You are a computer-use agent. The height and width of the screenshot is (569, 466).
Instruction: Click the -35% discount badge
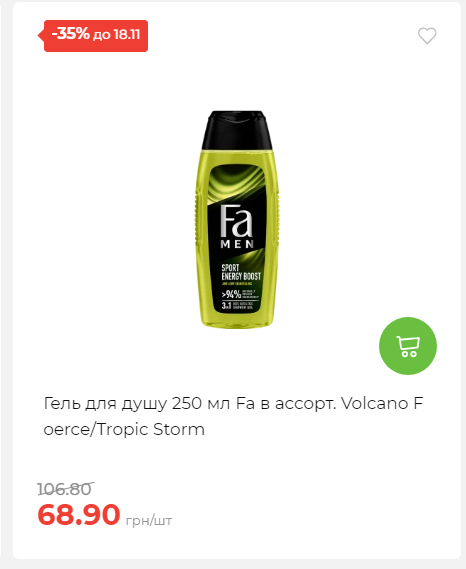click(x=96, y=36)
